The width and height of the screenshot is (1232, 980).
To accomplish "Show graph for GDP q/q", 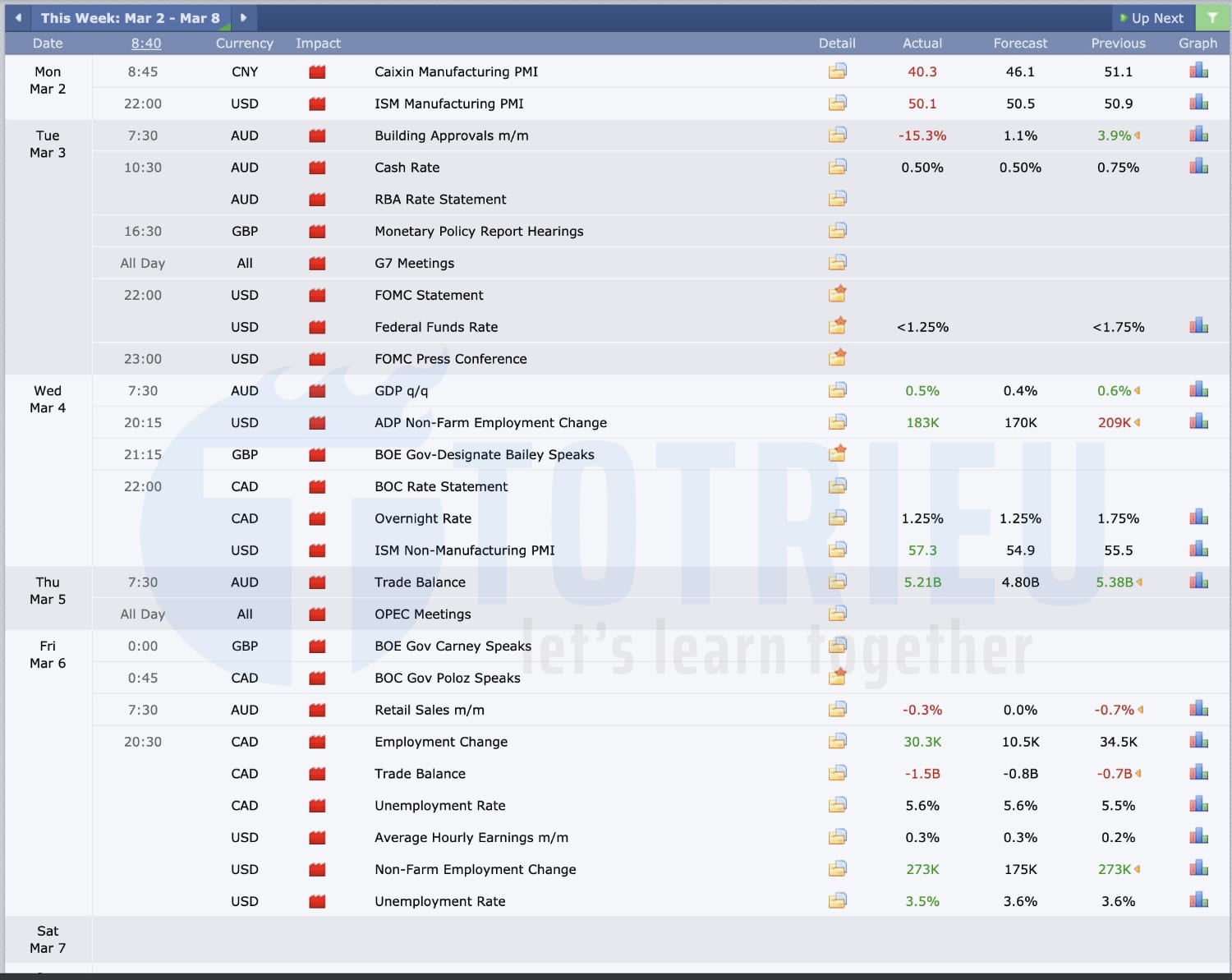I will point(1198,390).
